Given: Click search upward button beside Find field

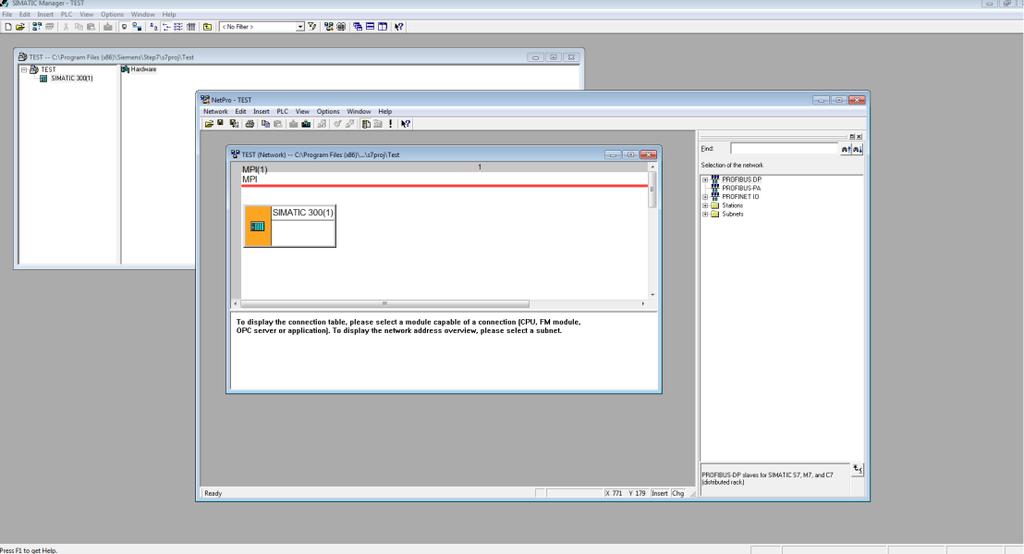Looking at the screenshot, I should [x=846, y=150].
